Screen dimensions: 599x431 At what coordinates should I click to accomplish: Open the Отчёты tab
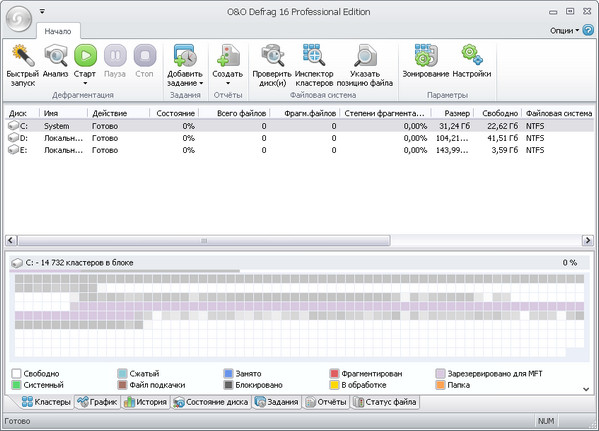pyautogui.click(x=326, y=402)
